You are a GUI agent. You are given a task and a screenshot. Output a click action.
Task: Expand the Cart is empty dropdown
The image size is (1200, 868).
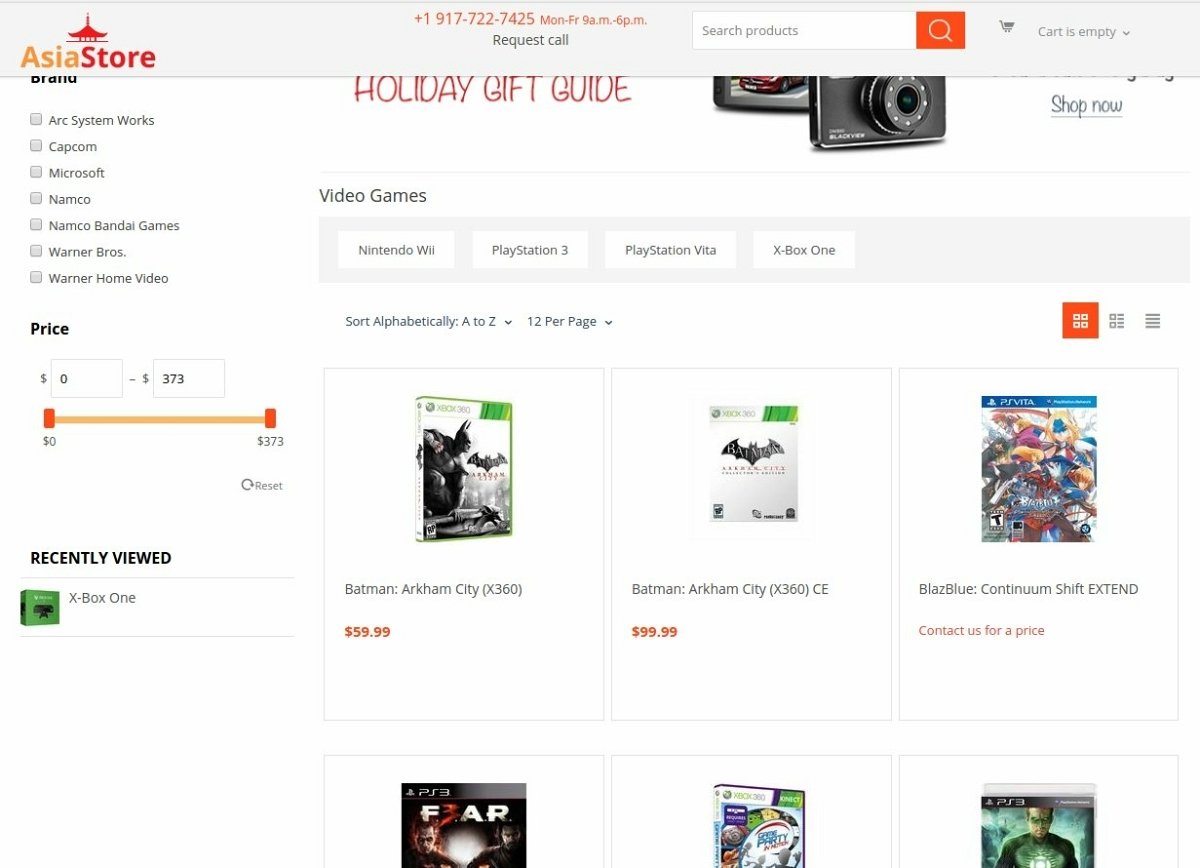point(1084,32)
